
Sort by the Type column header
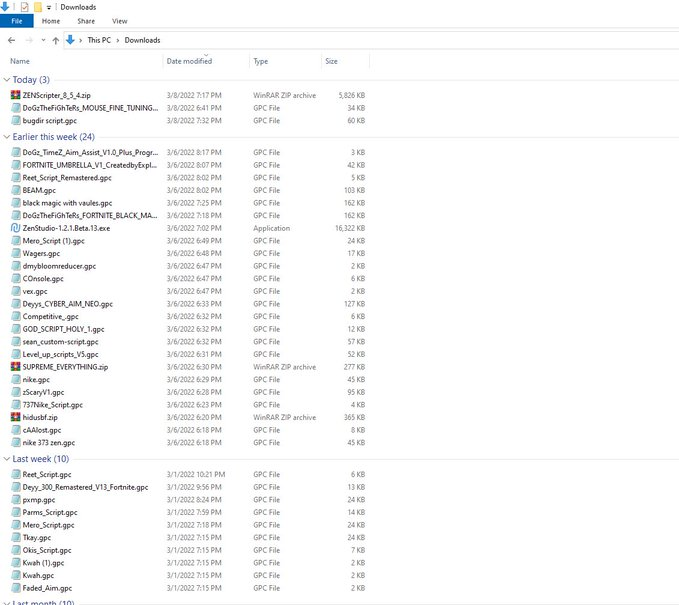click(x=261, y=61)
